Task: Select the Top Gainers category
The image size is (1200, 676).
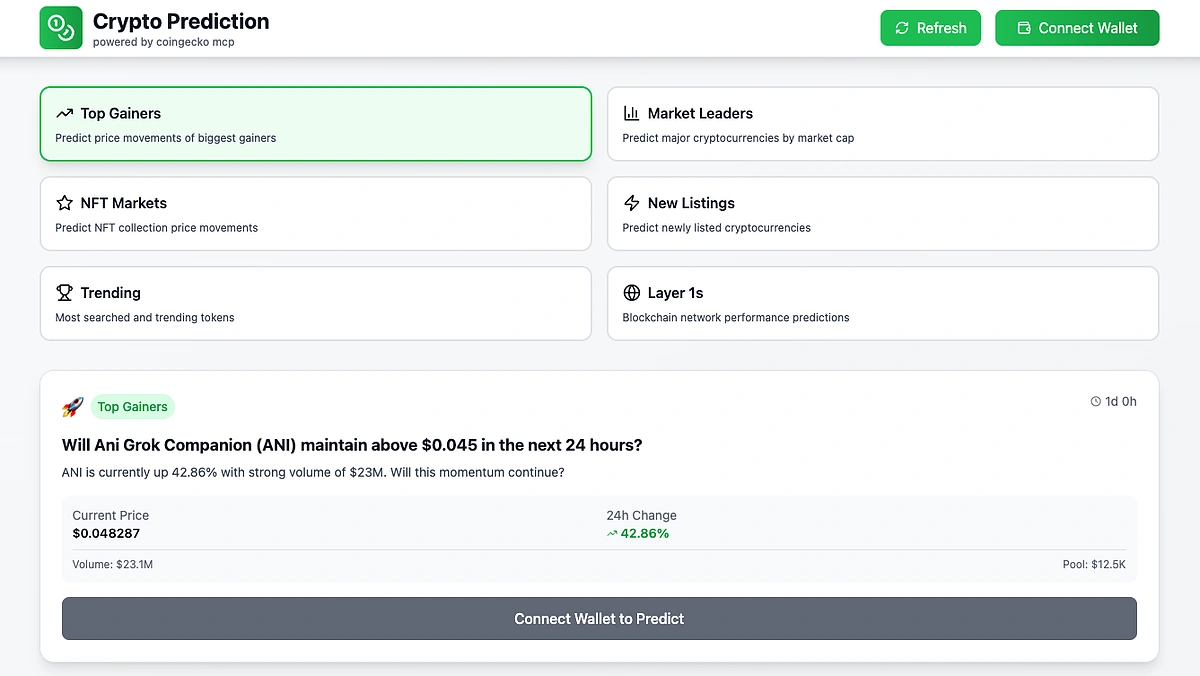Action: (315, 124)
